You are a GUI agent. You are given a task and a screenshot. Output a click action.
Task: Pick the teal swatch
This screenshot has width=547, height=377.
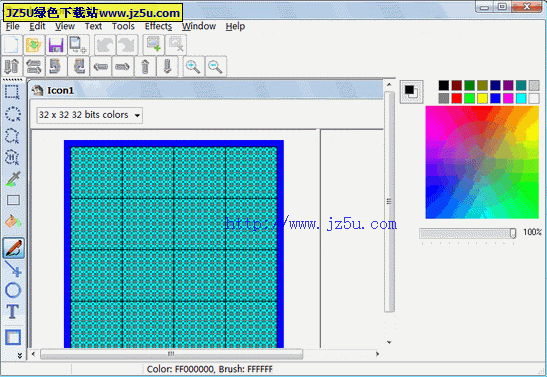[521, 85]
